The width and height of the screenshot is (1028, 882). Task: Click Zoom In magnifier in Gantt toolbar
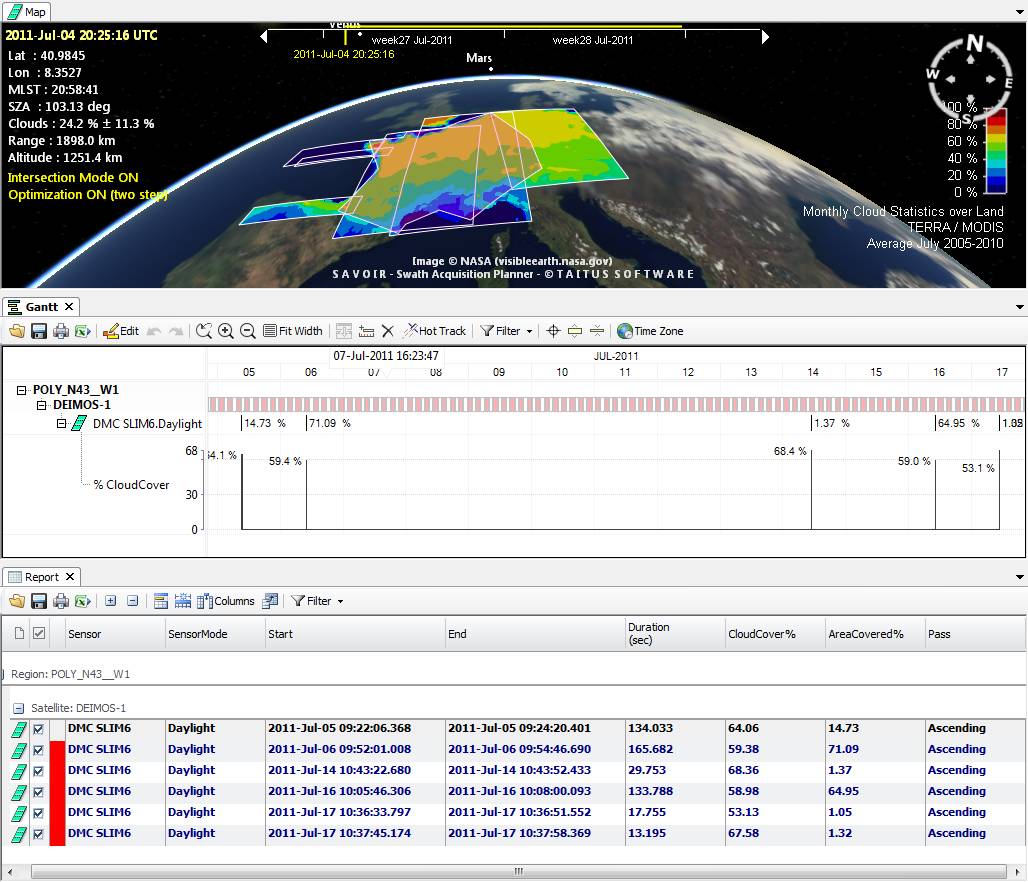click(x=226, y=331)
